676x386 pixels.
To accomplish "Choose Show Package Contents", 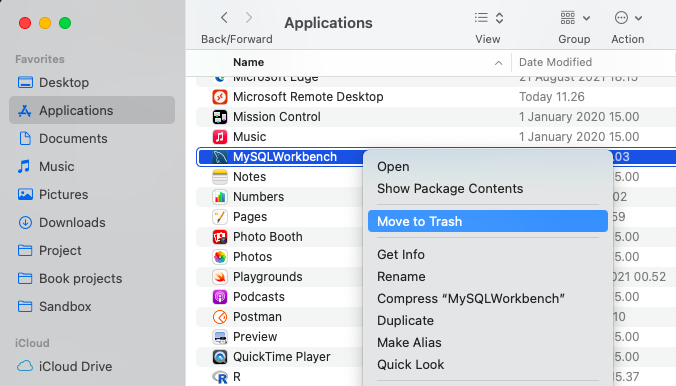I will (x=488, y=188).
